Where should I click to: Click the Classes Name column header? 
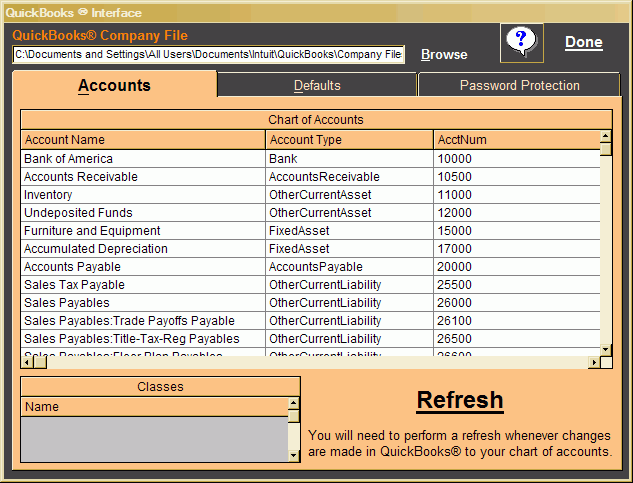(155, 407)
